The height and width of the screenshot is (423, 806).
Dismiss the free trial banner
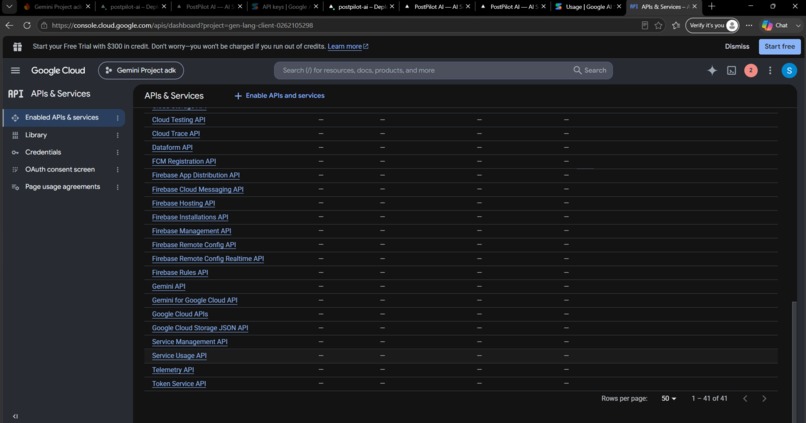pyautogui.click(x=737, y=46)
